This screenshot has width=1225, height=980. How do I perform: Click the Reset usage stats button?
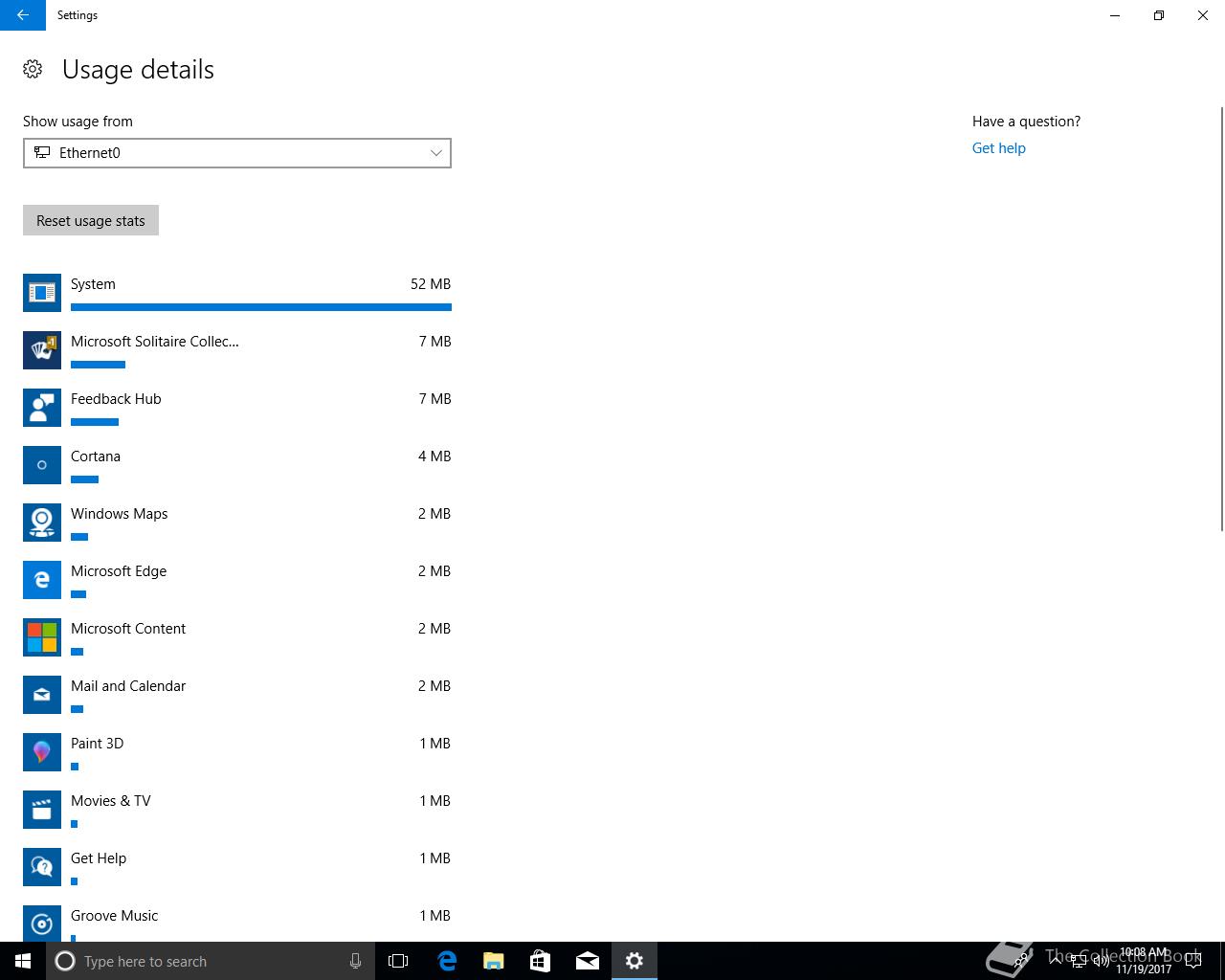(x=91, y=220)
